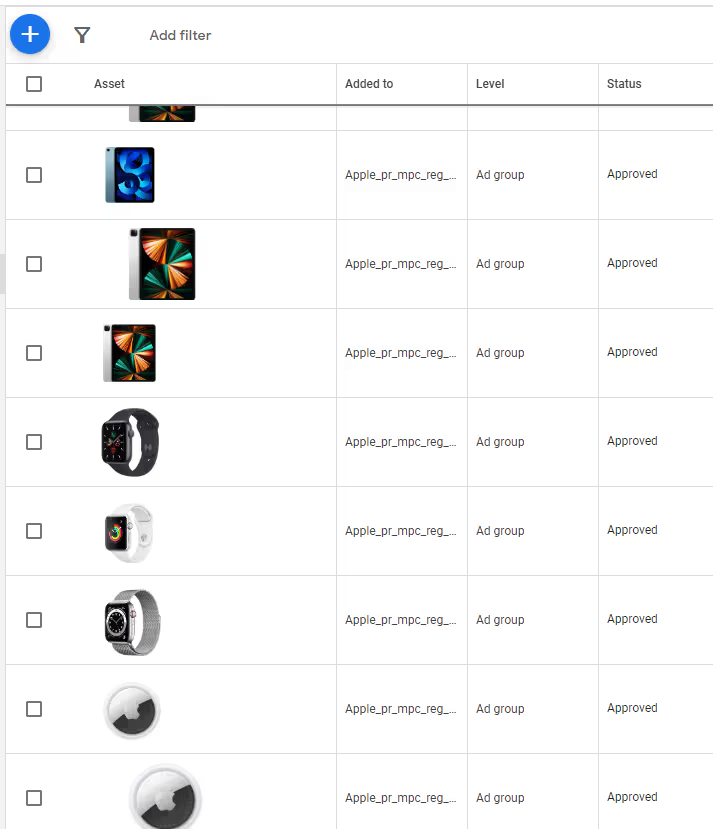Open the Apple_pr_mpc_reg link in the iPad Air row
The image size is (713, 829).
(x=401, y=175)
